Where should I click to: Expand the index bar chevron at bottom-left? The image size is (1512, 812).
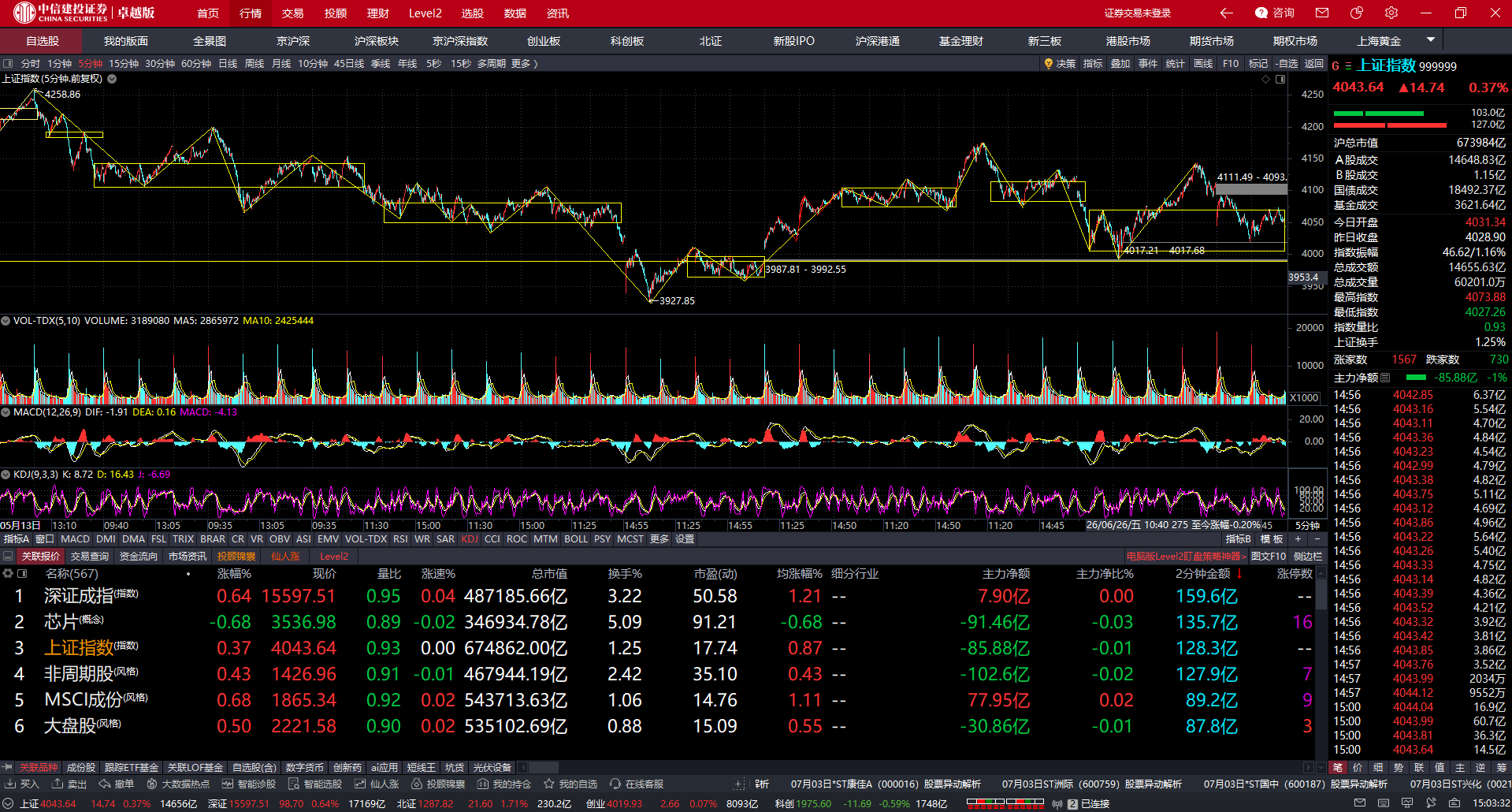[x=8, y=803]
